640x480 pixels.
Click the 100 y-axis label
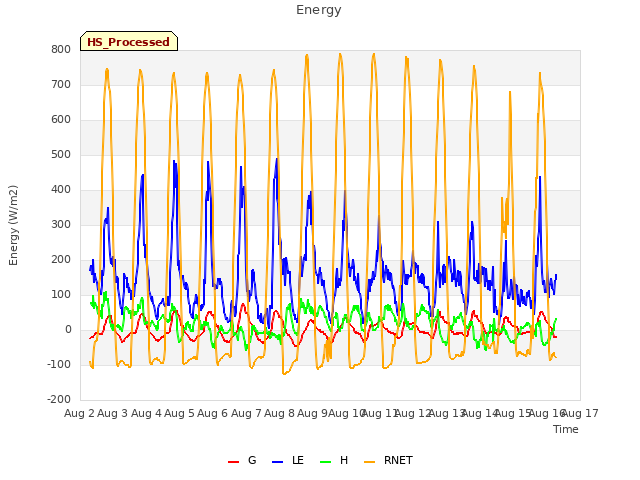pos(61,295)
